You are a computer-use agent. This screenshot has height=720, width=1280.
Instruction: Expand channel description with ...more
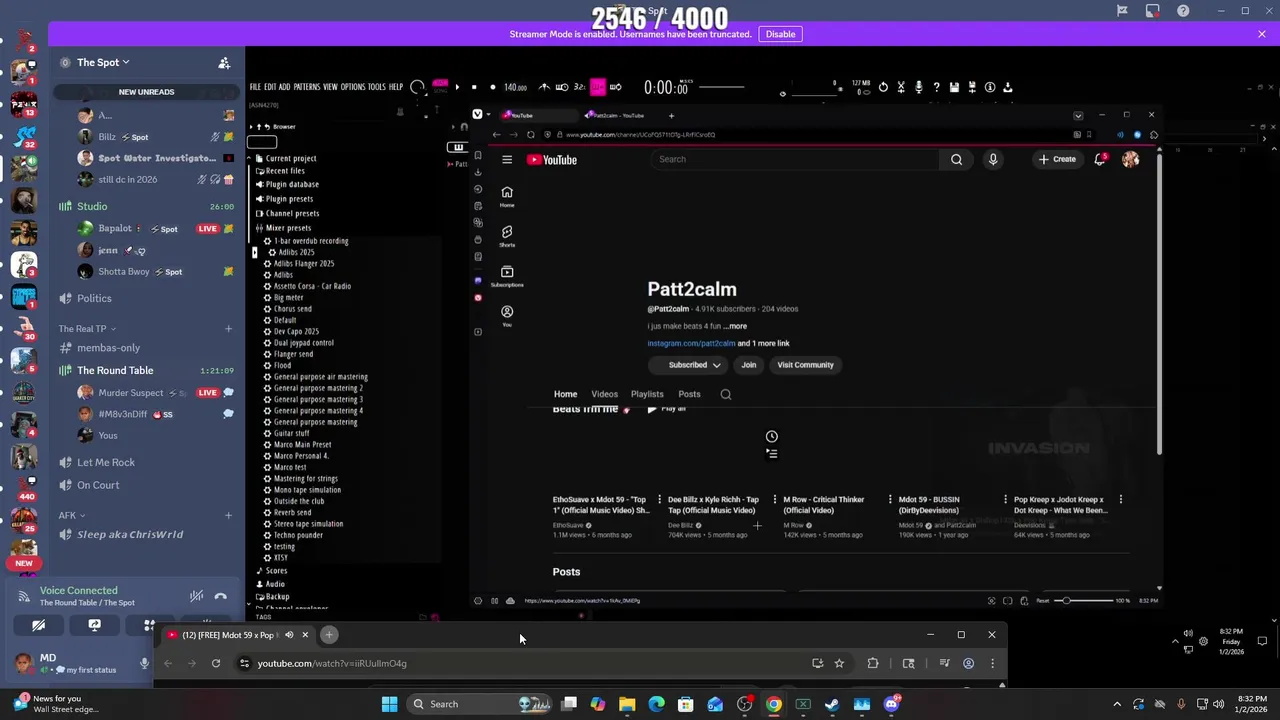[735, 326]
